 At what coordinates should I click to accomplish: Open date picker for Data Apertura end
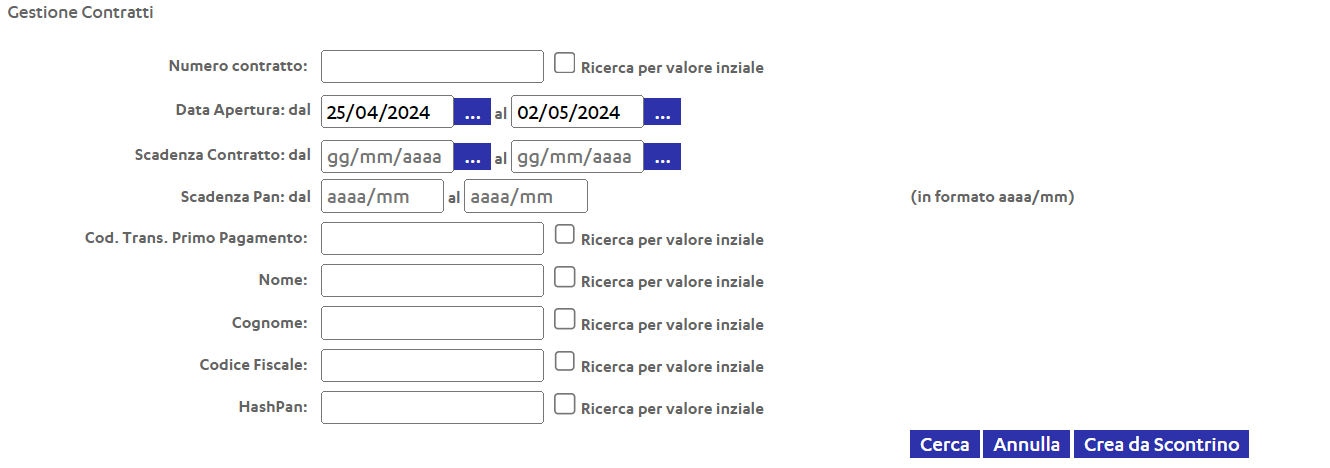(662, 112)
